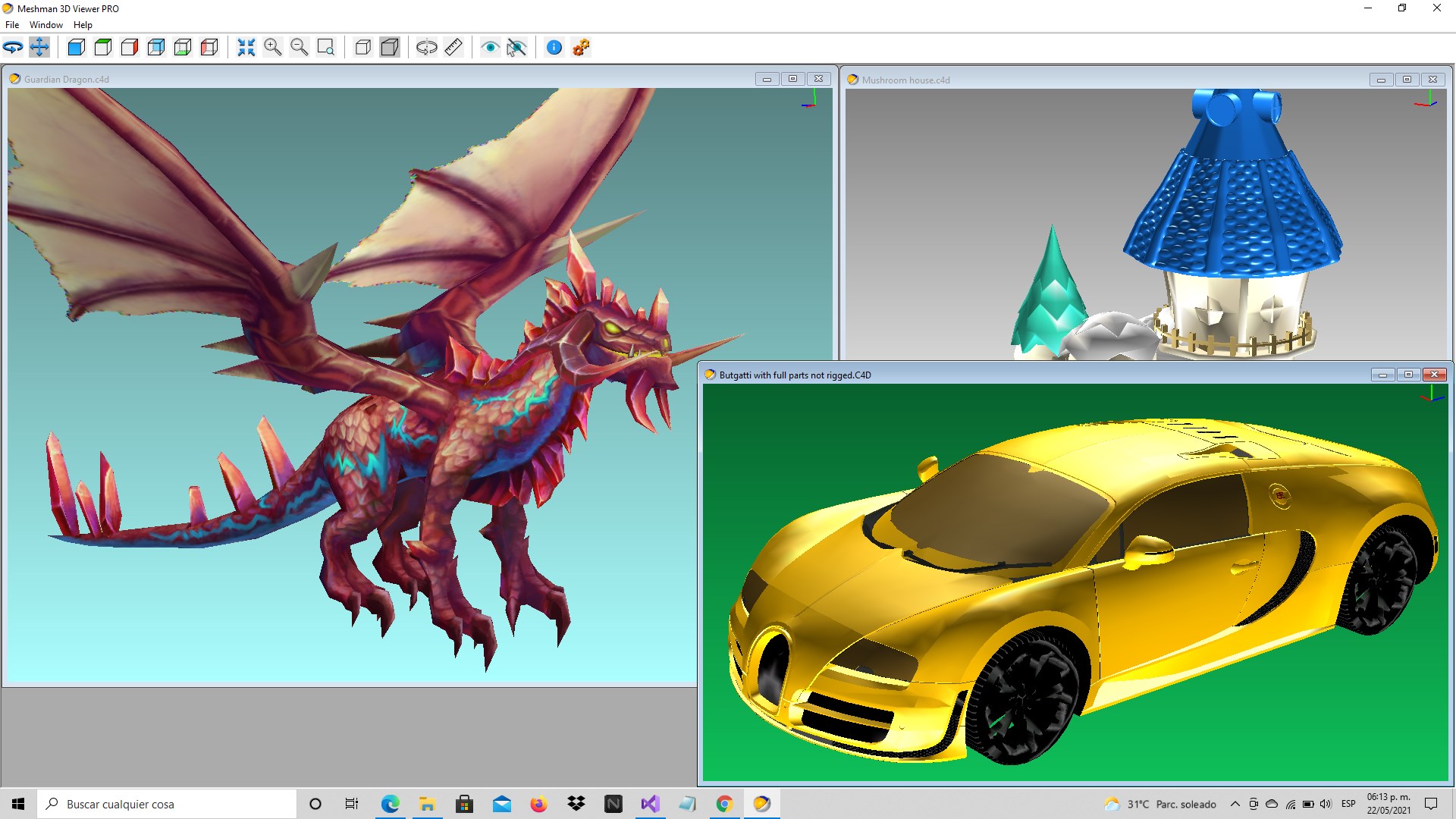This screenshot has height=819, width=1456.
Task: Open Notion from taskbar
Action: 613,804
